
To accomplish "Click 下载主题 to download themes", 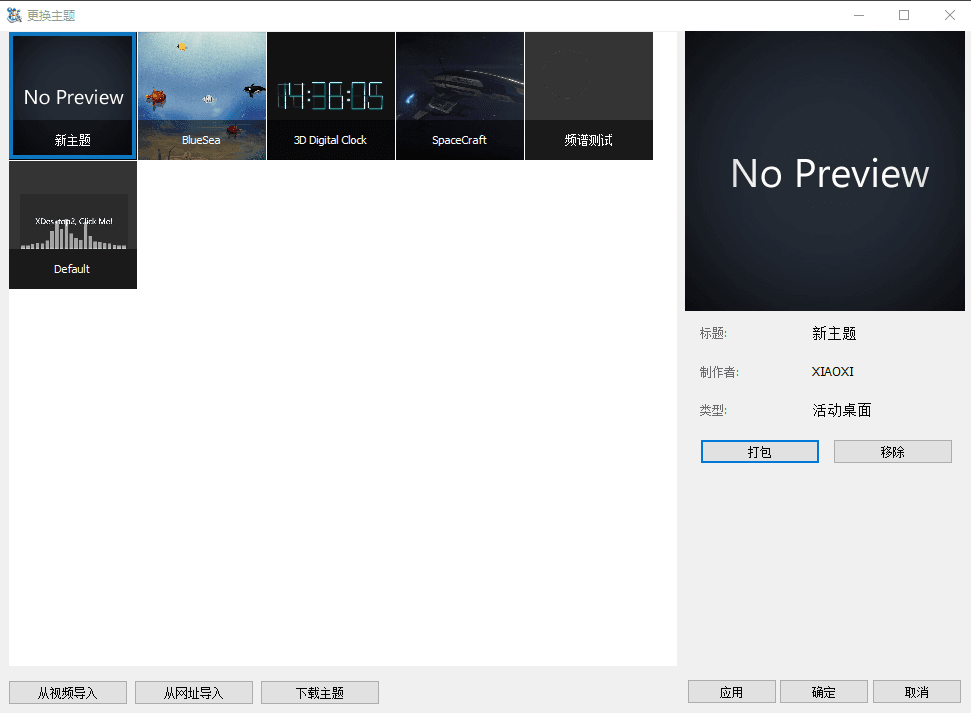I will 320,692.
